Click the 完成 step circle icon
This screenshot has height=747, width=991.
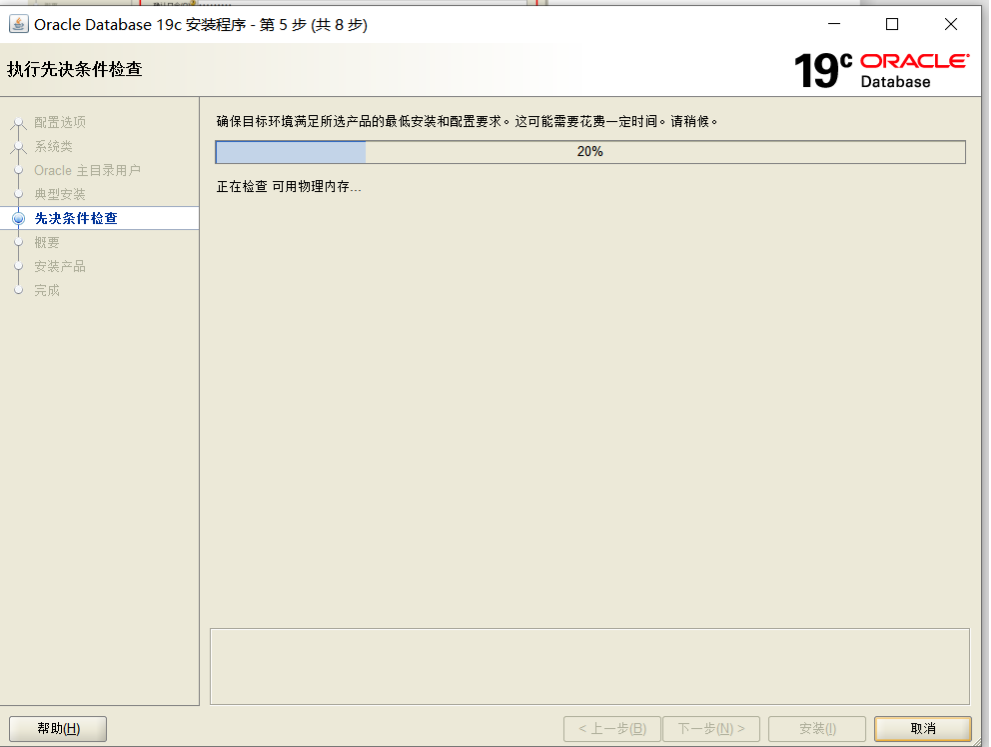coord(18,290)
